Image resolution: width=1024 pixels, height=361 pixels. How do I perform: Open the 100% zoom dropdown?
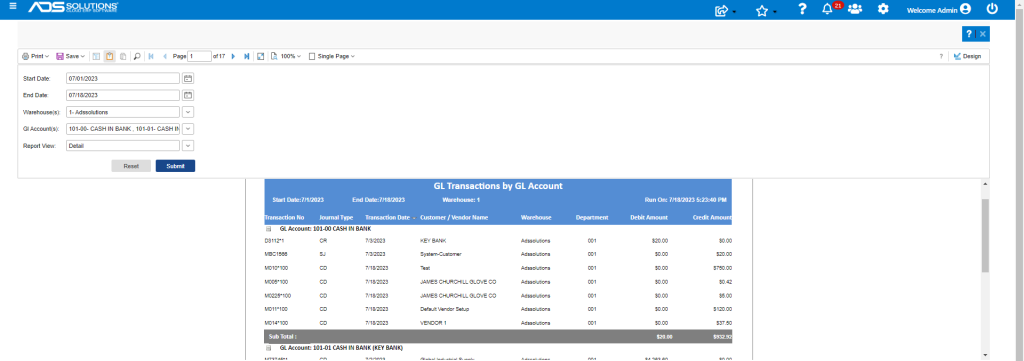click(x=287, y=57)
